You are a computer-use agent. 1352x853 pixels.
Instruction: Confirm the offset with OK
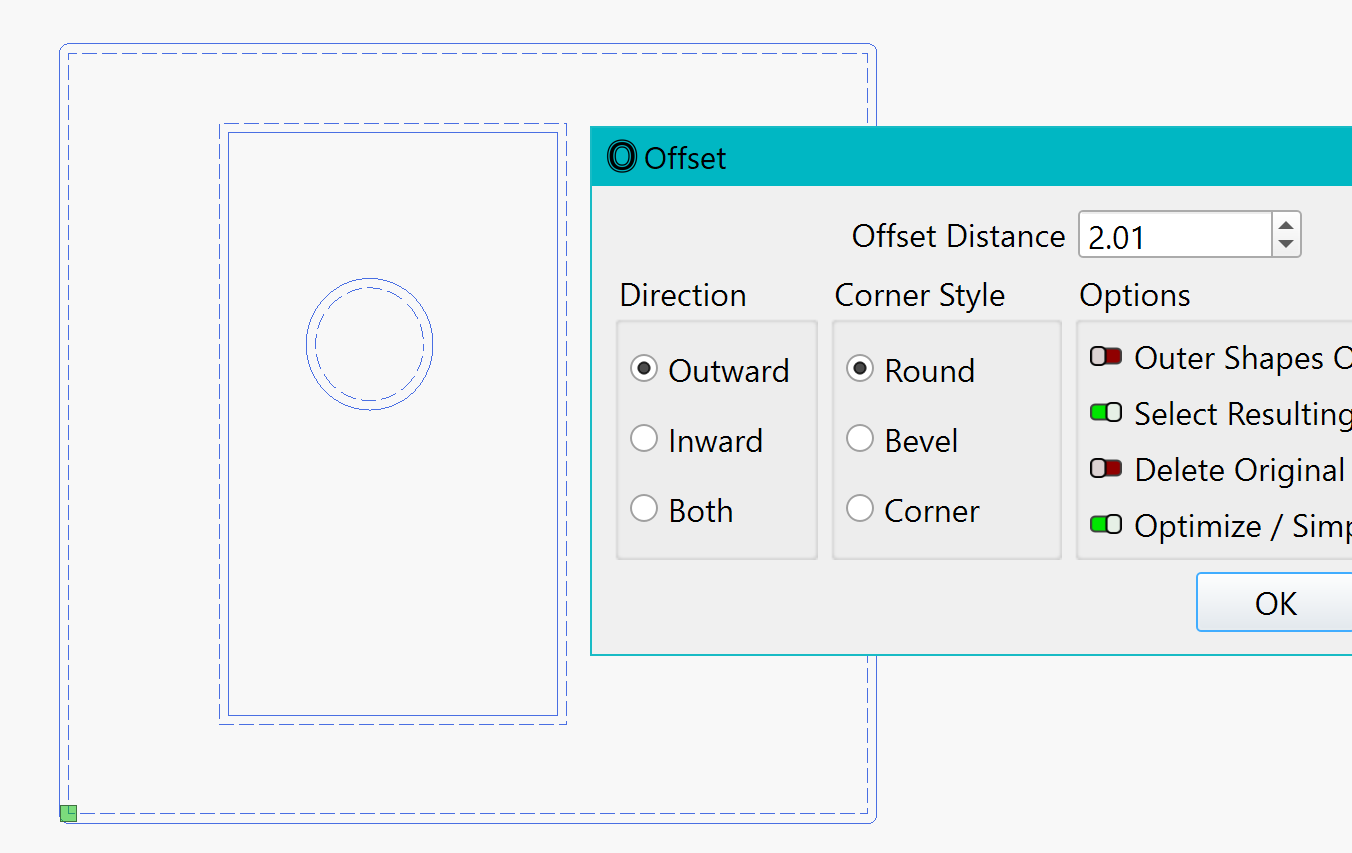(1274, 603)
